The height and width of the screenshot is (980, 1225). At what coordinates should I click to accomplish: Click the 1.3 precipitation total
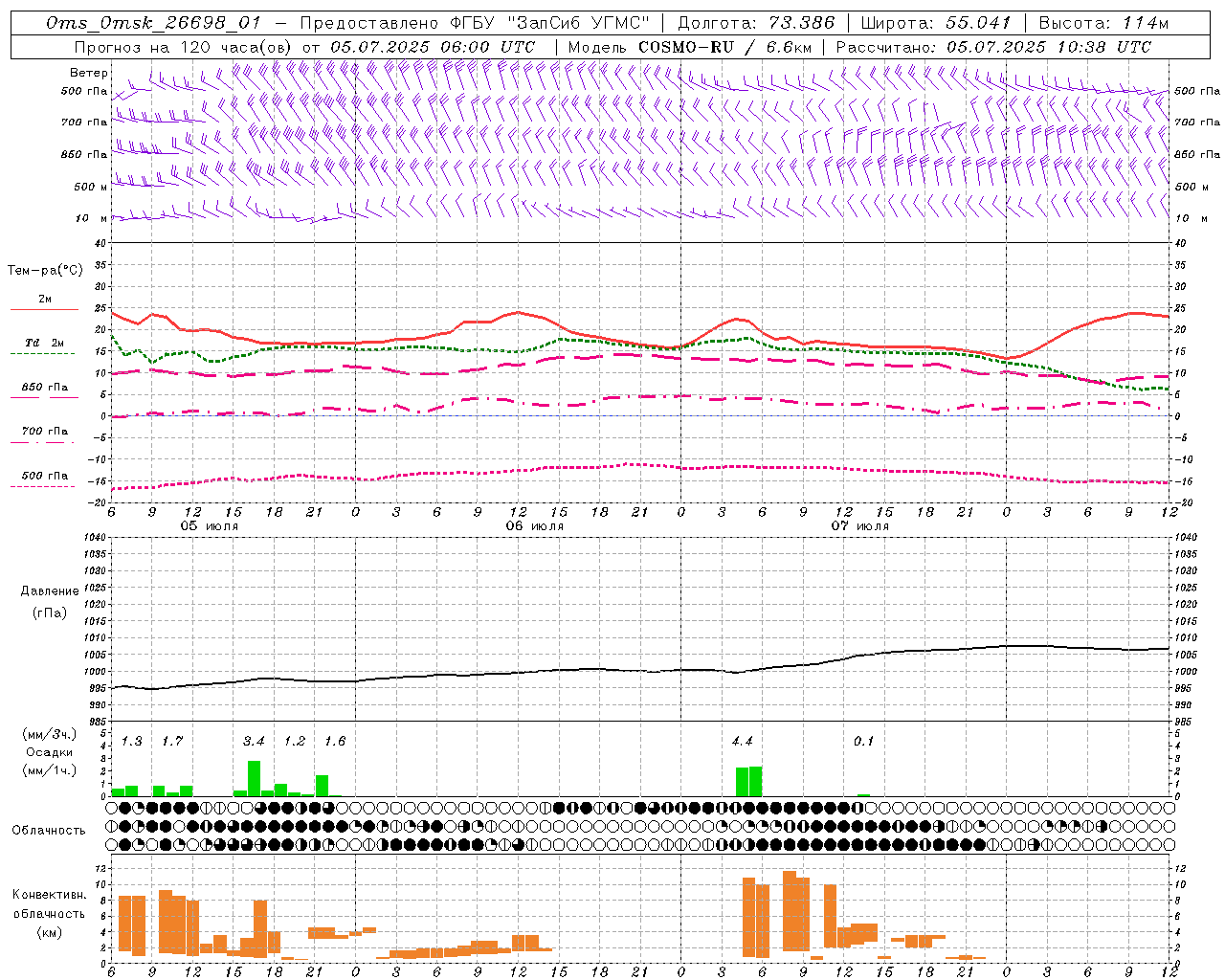click(x=132, y=741)
